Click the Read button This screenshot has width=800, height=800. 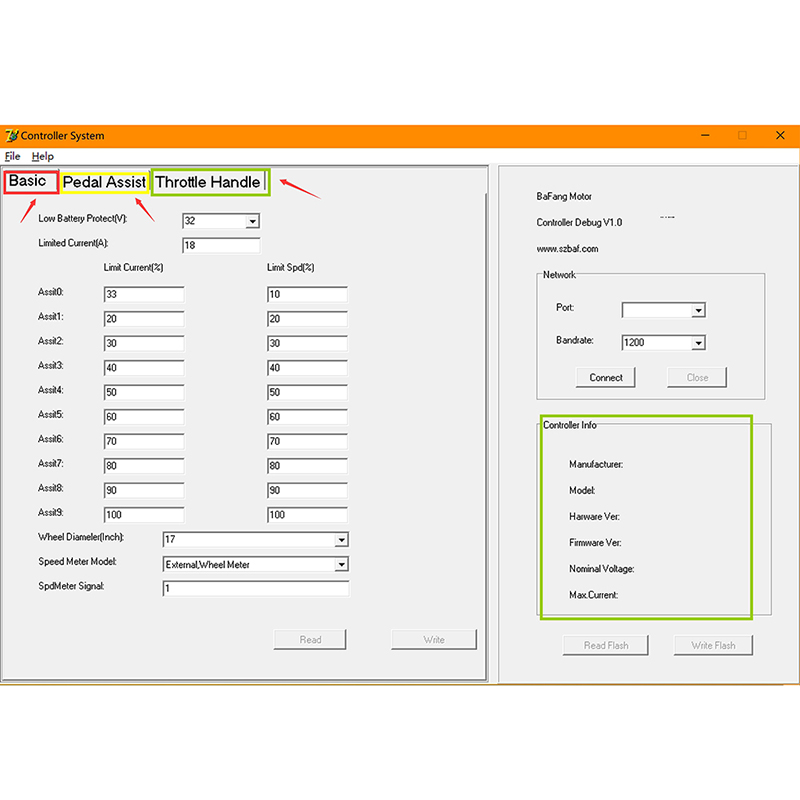pos(310,640)
